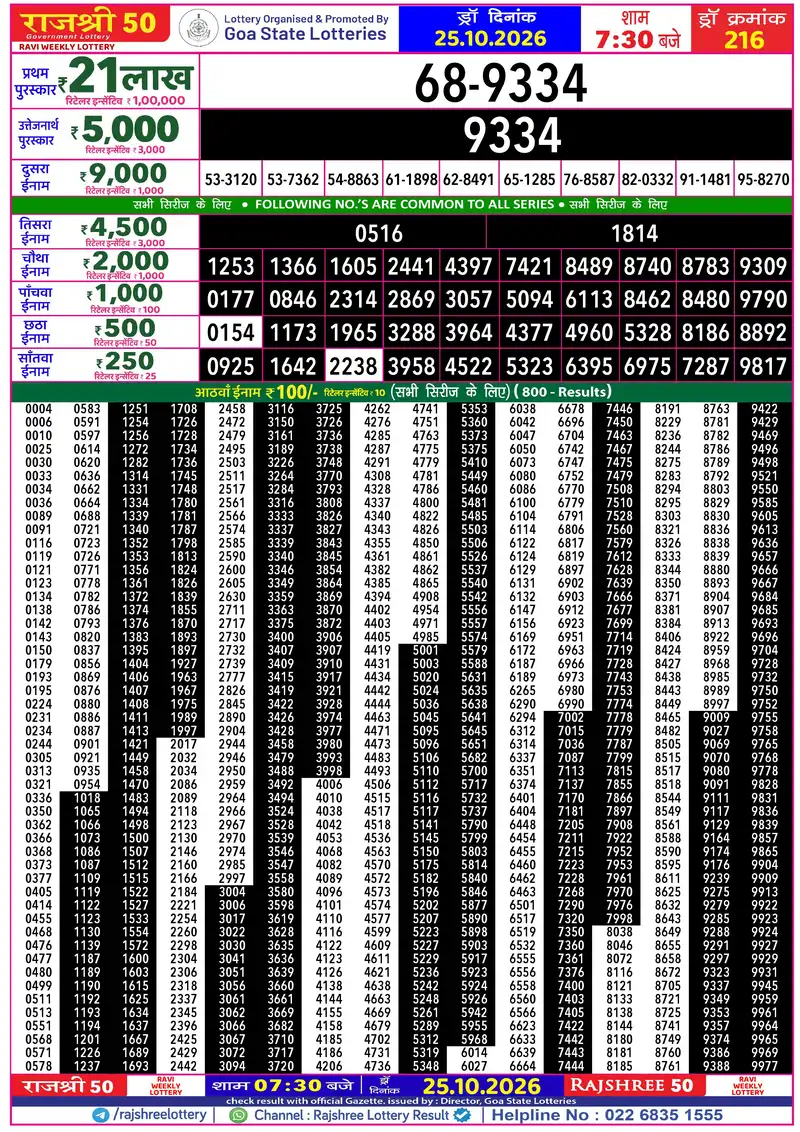Select third prize number 0516

coord(378,233)
